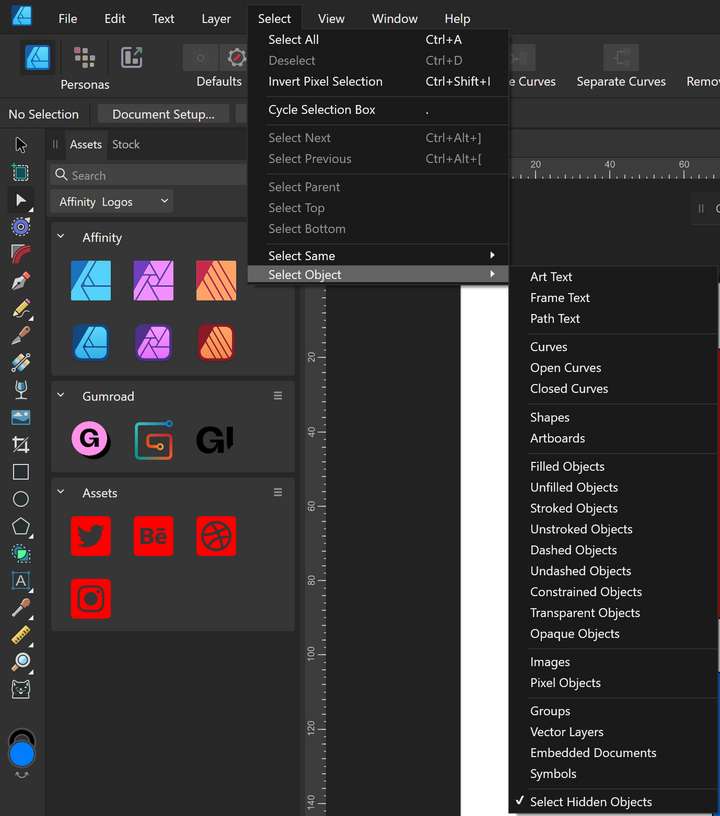The width and height of the screenshot is (720, 816).
Task: Click the assets Search field
Action: click(148, 175)
